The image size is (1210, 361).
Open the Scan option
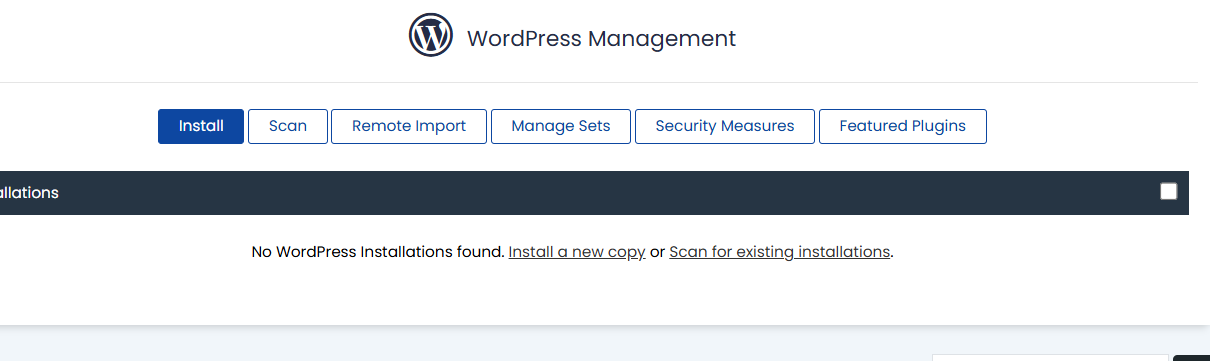[288, 126]
